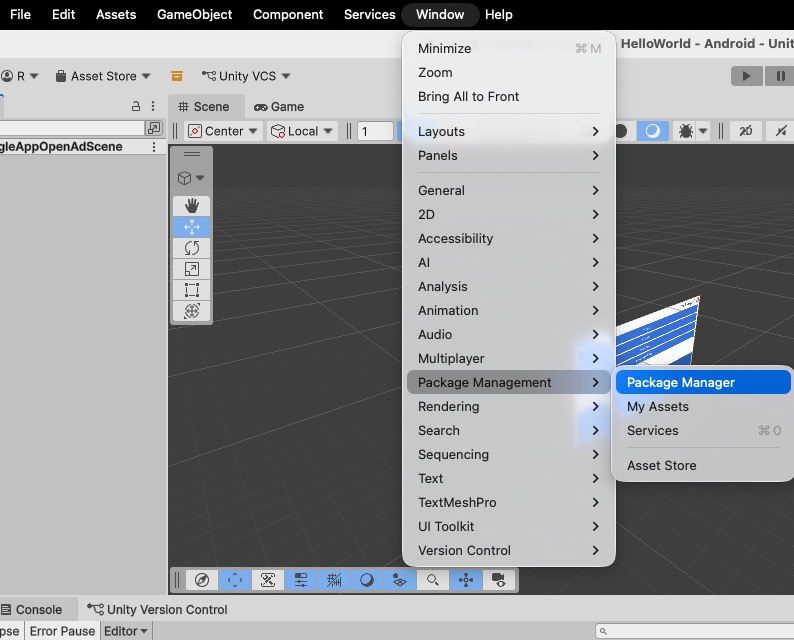Click the icon right of Hierarchy search field
Viewport: 794px width, 640px height.
point(153,128)
